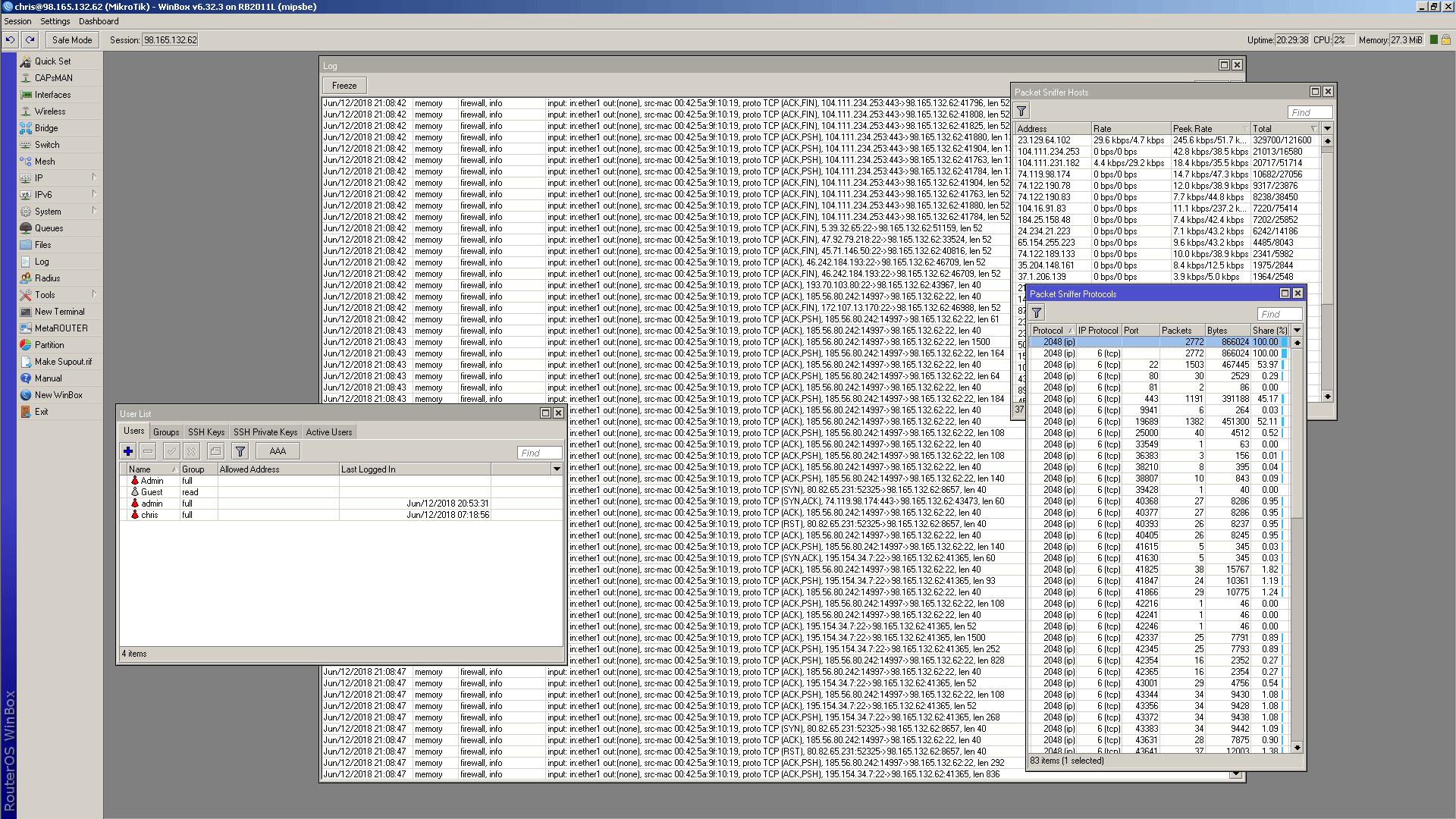Click filter icon in Packet Sniffer Hosts

coord(1021,111)
